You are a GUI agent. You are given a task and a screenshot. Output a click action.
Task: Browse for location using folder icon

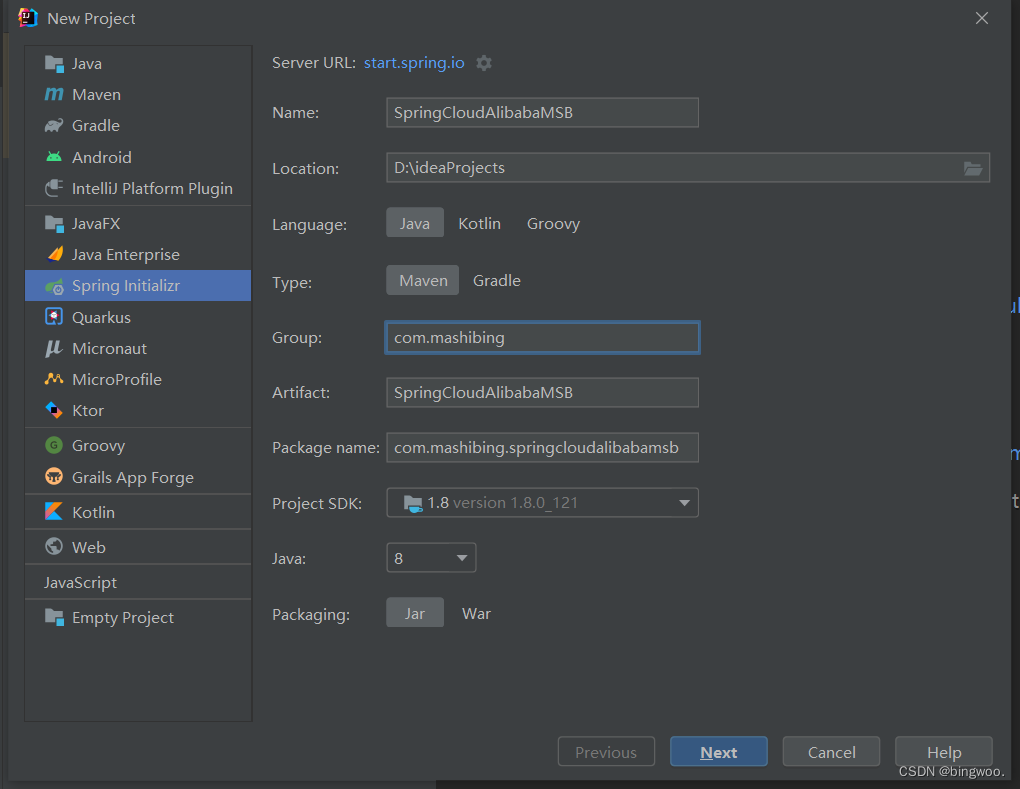click(973, 168)
